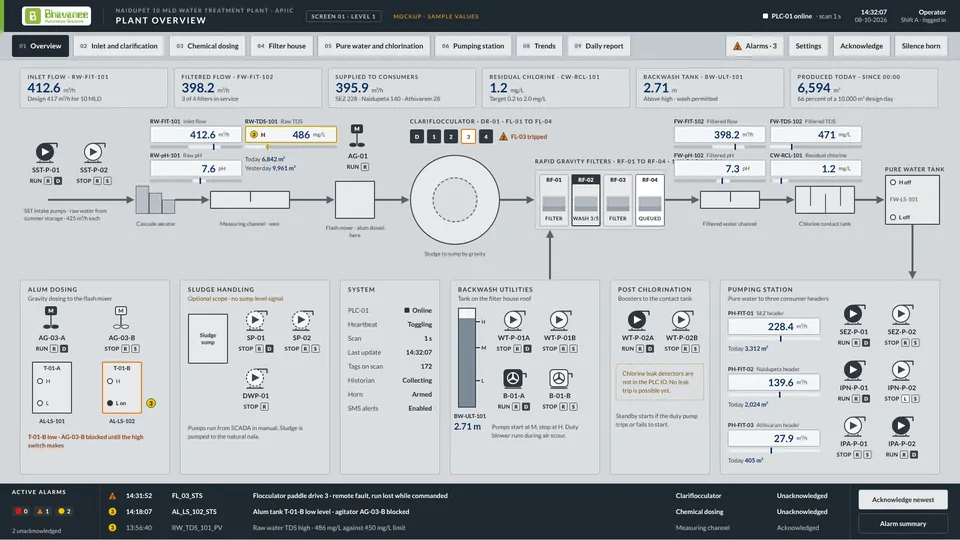Open the Alarms 3 button
This screenshot has height=540, width=960.
tap(755, 46)
